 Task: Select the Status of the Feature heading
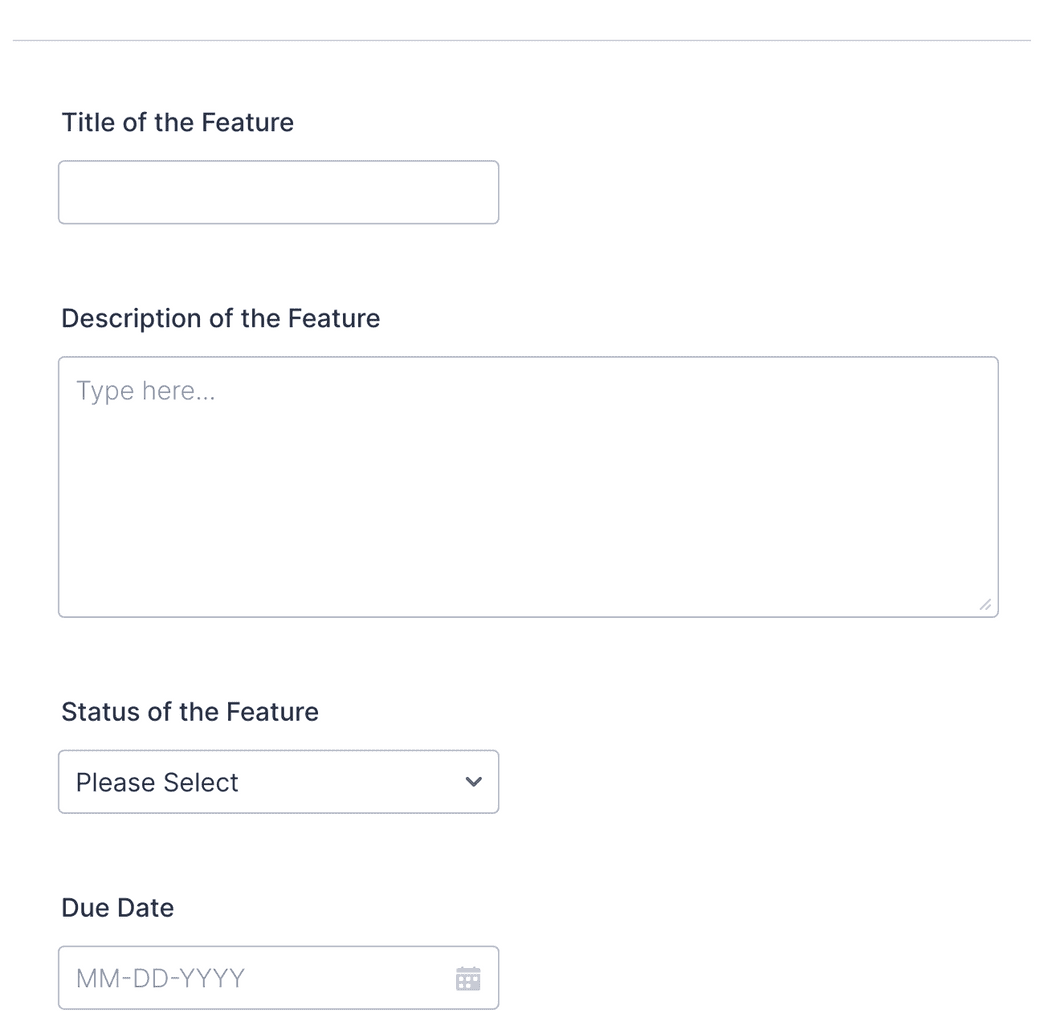point(190,711)
